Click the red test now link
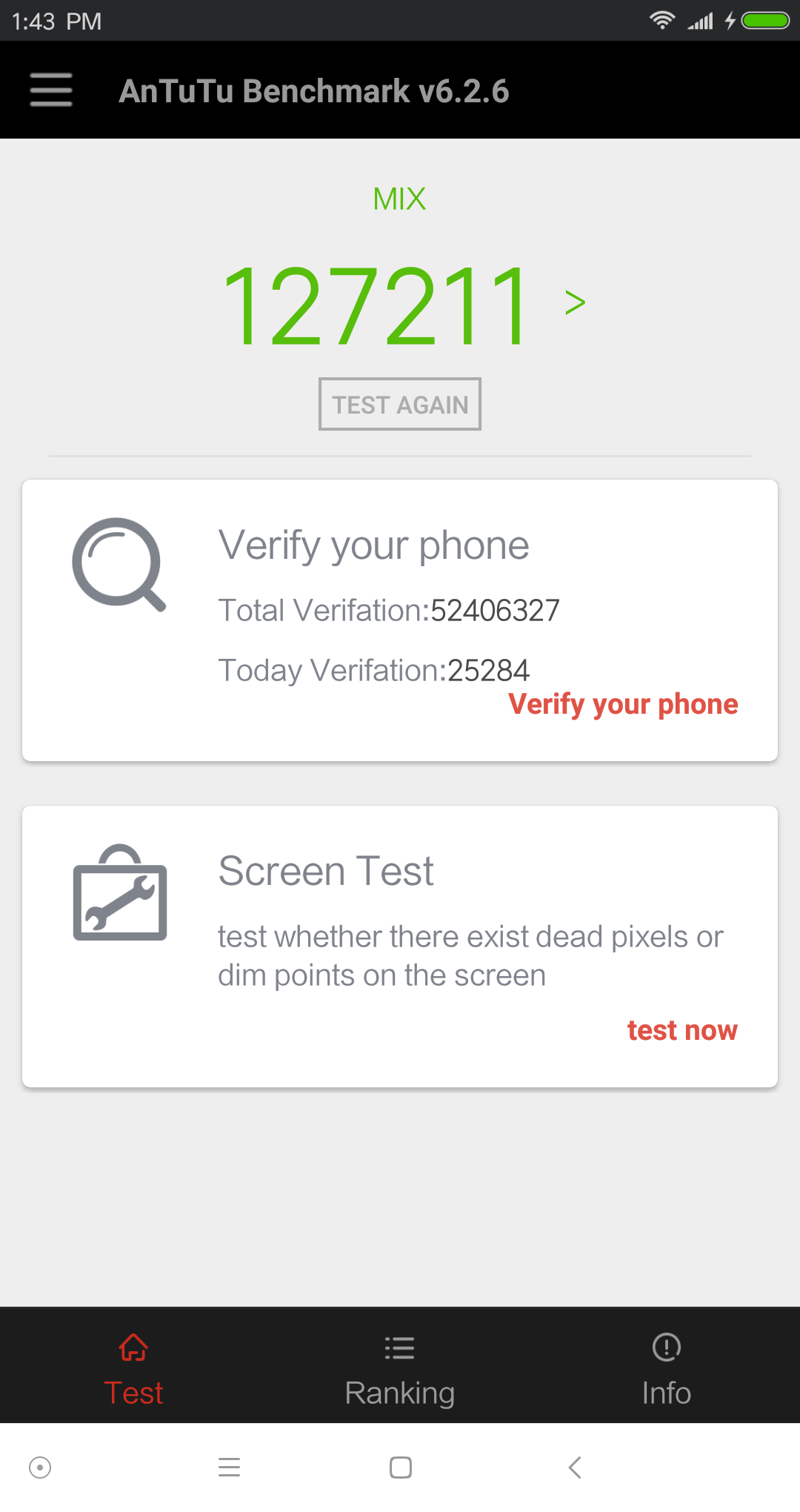The width and height of the screenshot is (800, 1512). (x=682, y=1030)
